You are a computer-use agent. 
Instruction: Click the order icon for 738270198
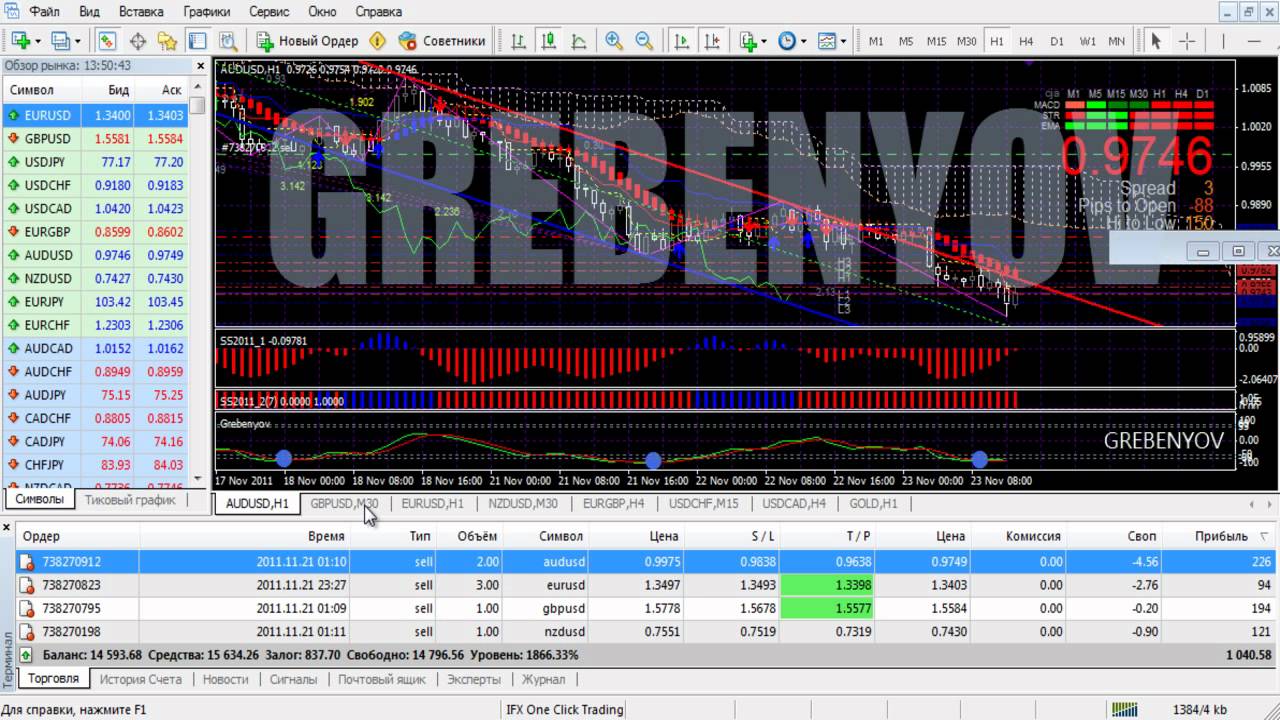coord(28,631)
